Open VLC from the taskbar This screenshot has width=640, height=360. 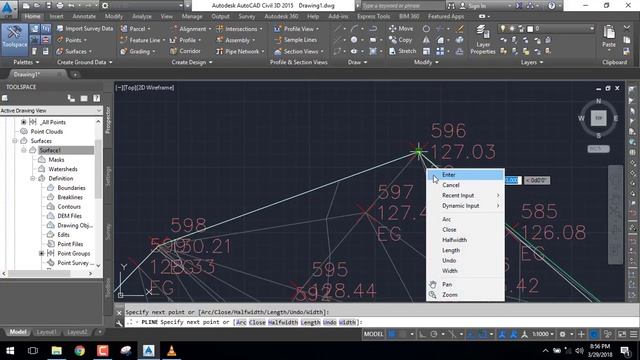pyautogui.click(x=171, y=351)
